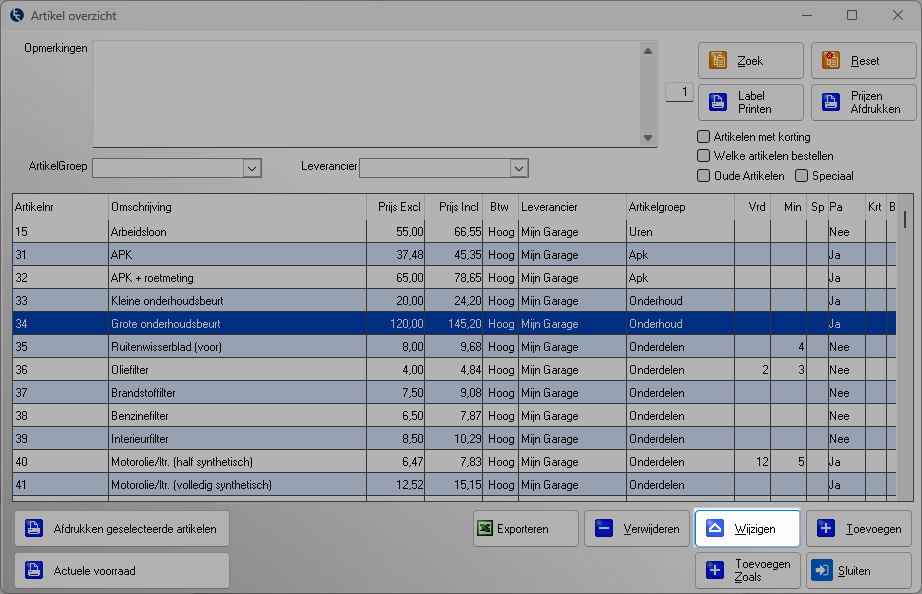Click the label count field showing 1
922x594 pixels.
(x=679, y=92)
